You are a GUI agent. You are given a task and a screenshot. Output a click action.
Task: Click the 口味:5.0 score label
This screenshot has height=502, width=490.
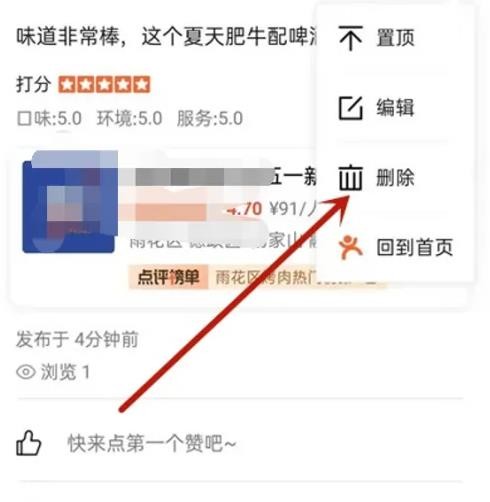click(49, 119)
